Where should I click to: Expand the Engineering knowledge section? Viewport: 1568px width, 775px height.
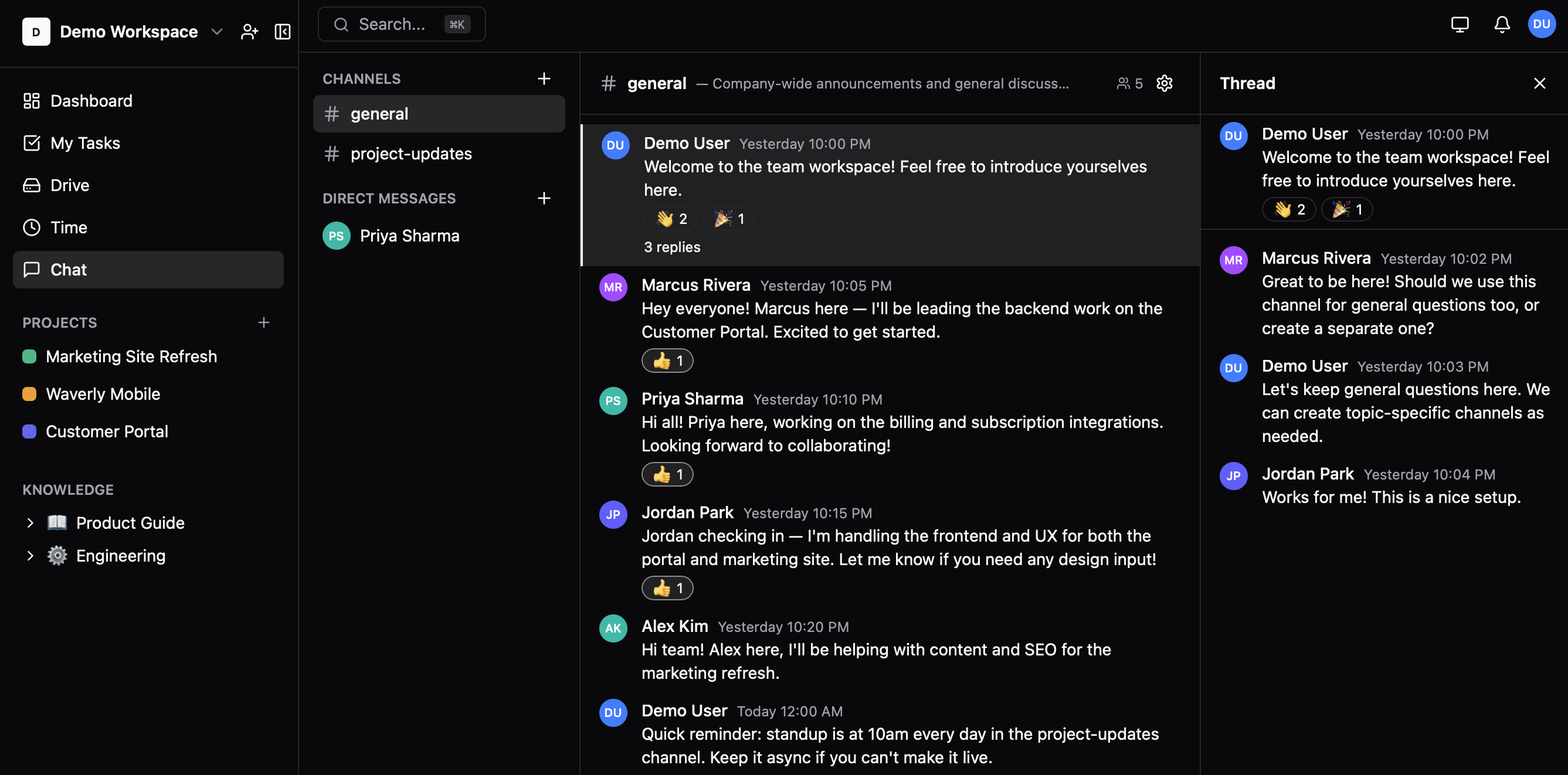[x=30, y=555]
